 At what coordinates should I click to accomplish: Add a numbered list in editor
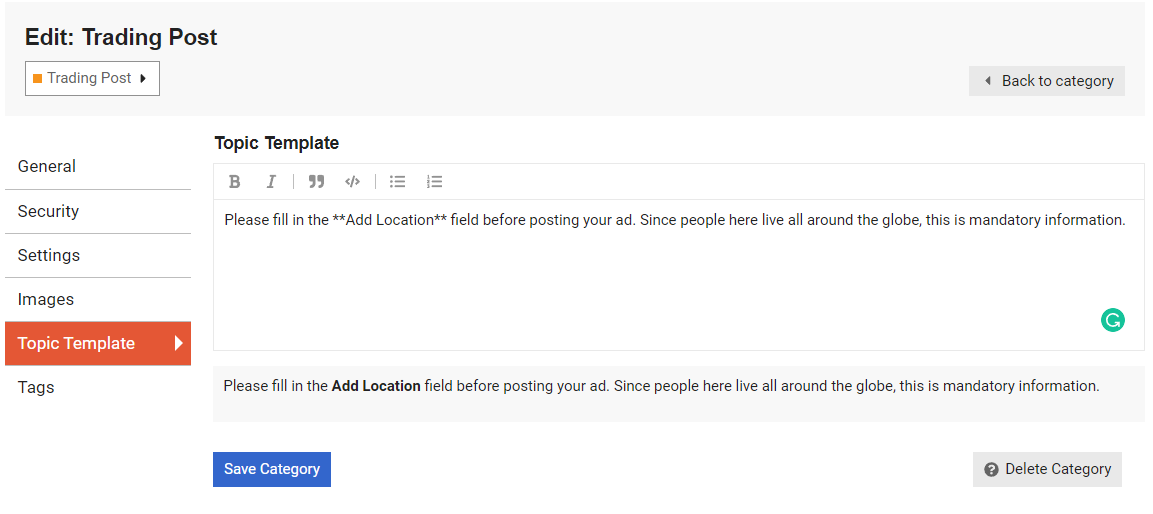click(434, 182)
